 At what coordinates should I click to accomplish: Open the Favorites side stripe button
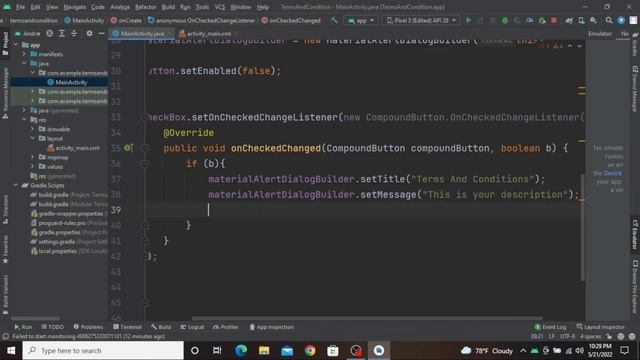(5, 249)
